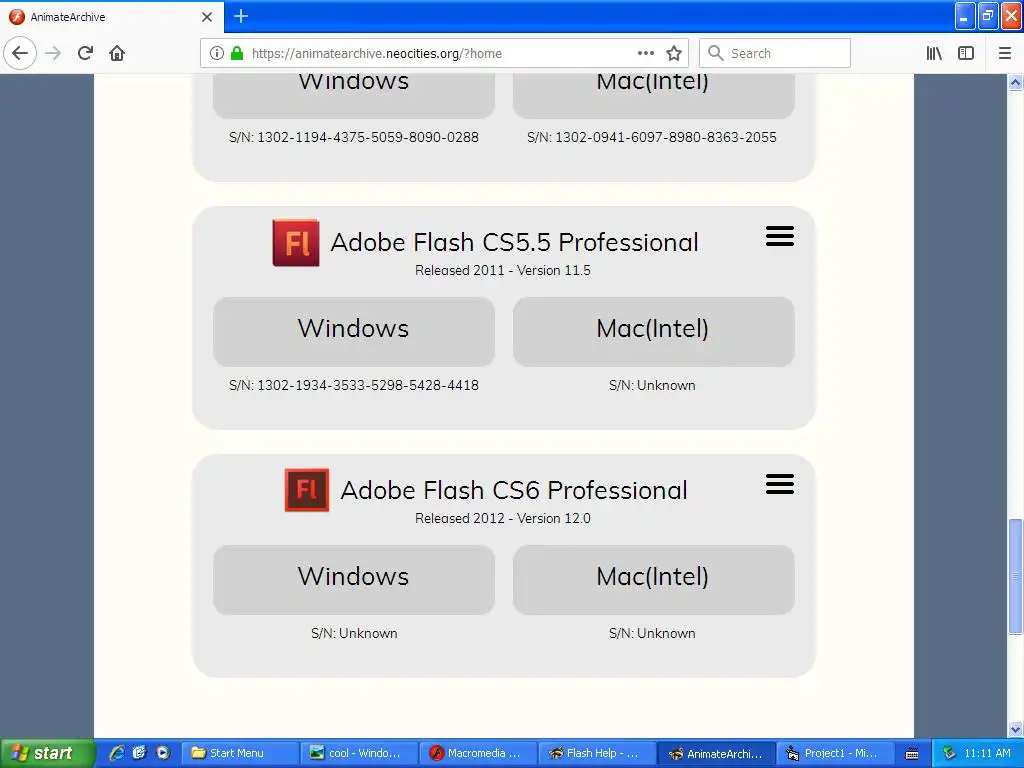Switch to cool - Windo... taskbar window
Screen dimensions: 1024x768
[x=359, y=754]
